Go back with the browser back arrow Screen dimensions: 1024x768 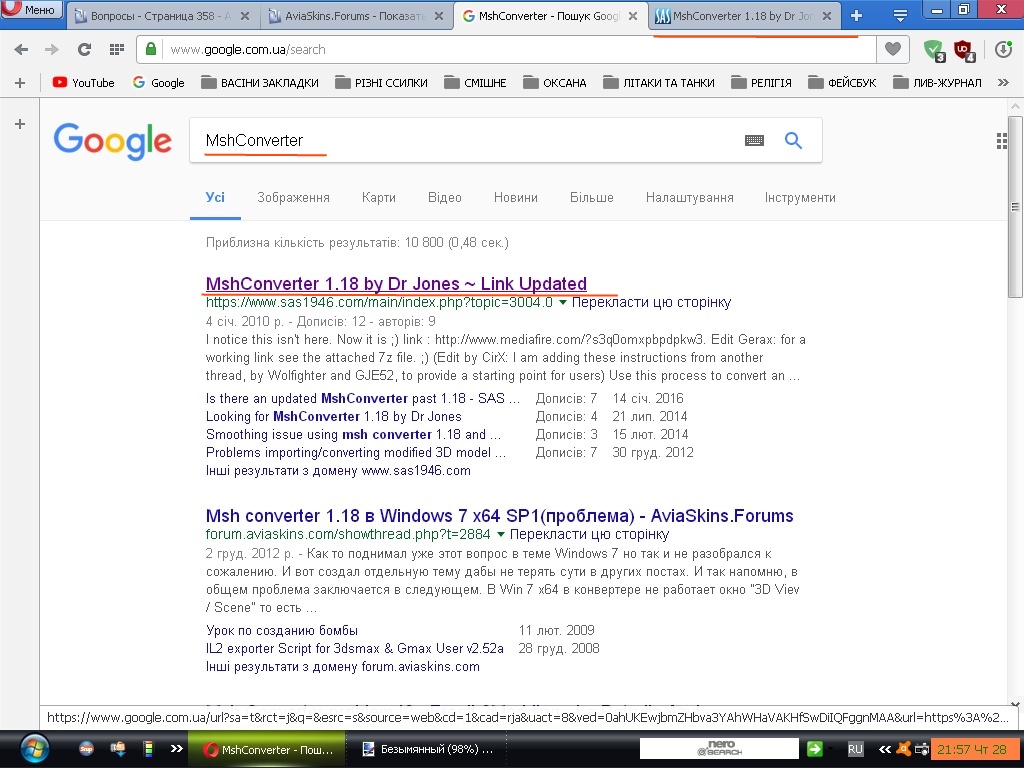[21, 50]
